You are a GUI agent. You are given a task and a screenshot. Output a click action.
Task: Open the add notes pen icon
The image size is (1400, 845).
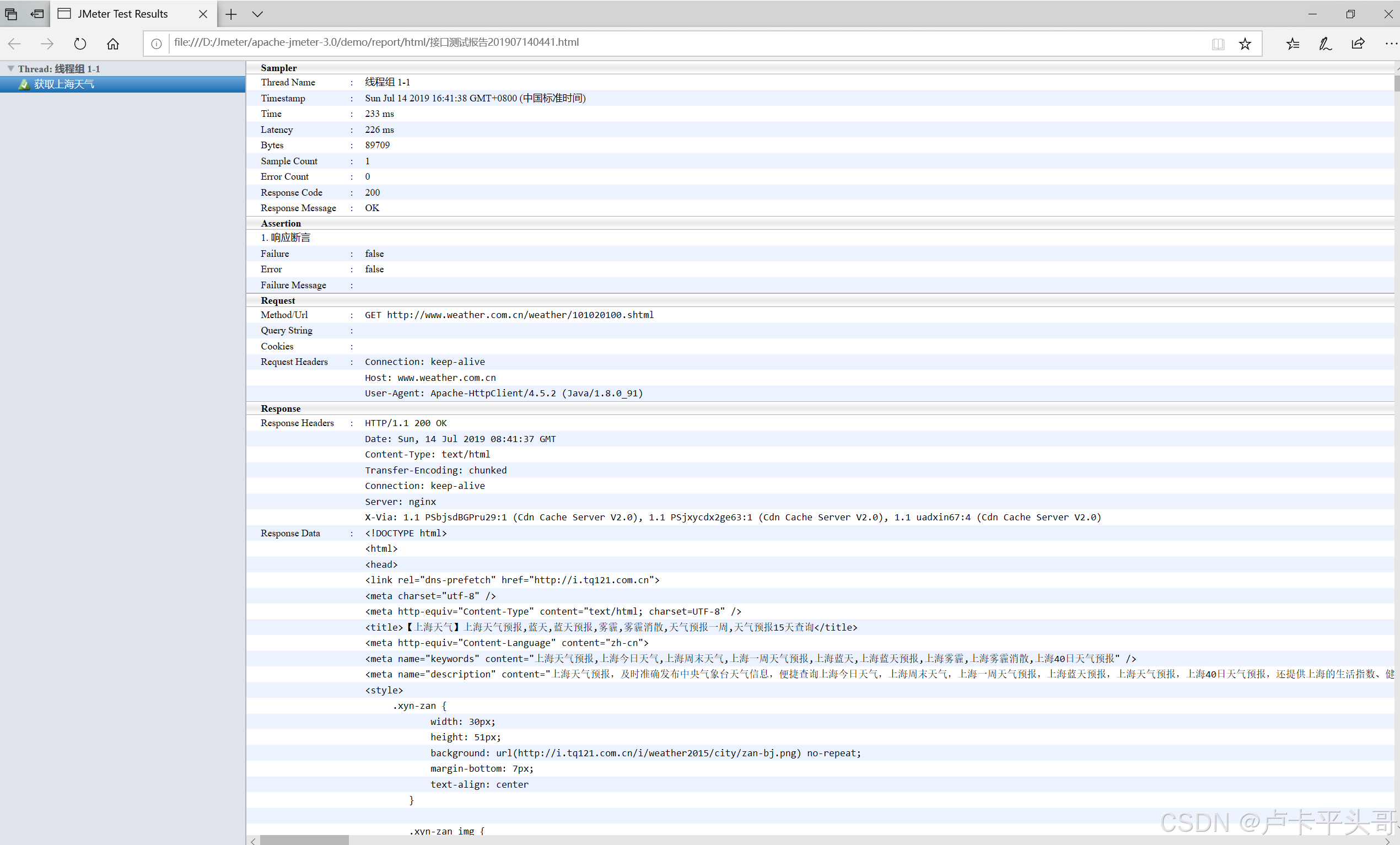1325,44
